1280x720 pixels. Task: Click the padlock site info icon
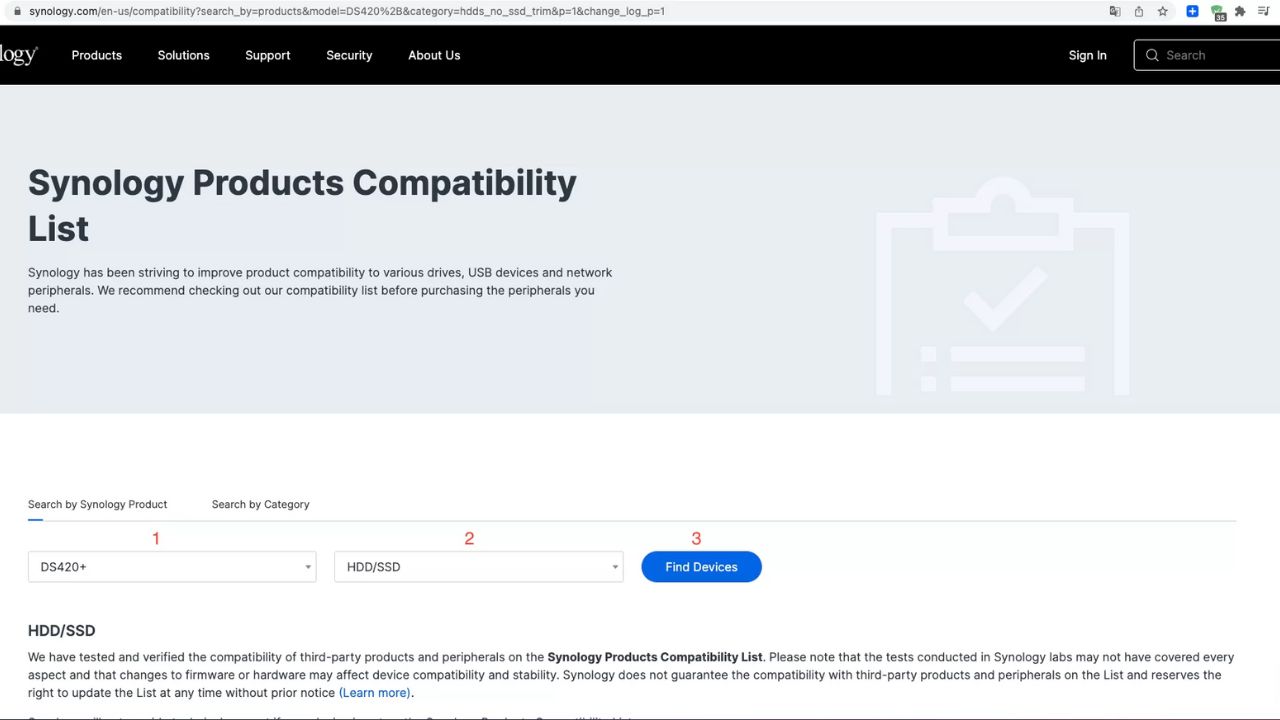(17, 11)
